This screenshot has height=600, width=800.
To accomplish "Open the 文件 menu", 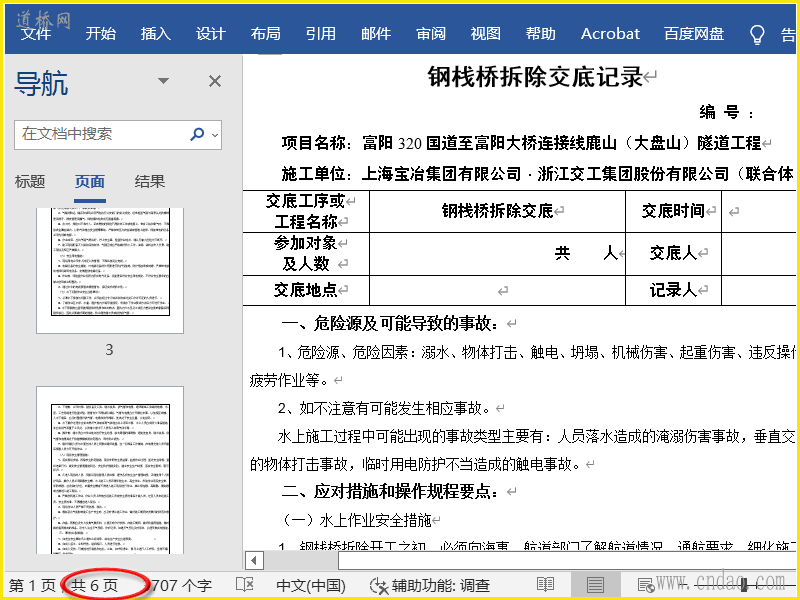I will [x=36, y=34].
